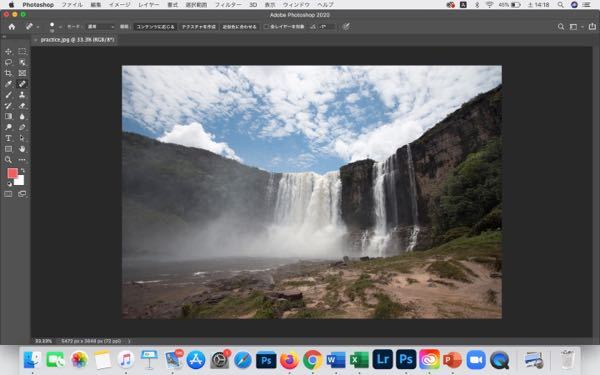Select the Frame tool
Screen dimensions: 600x375
point(22,73)
